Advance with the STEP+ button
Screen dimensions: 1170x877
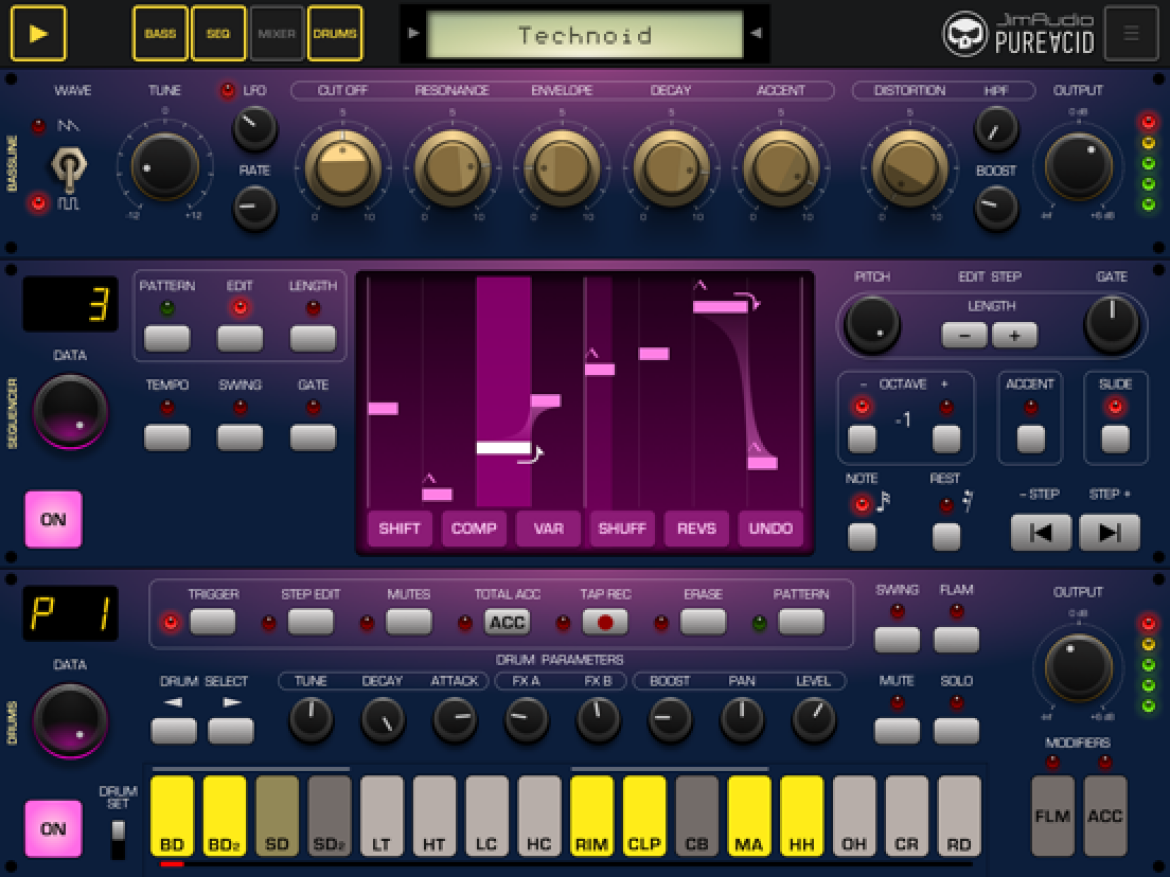tap(1110, 532)
